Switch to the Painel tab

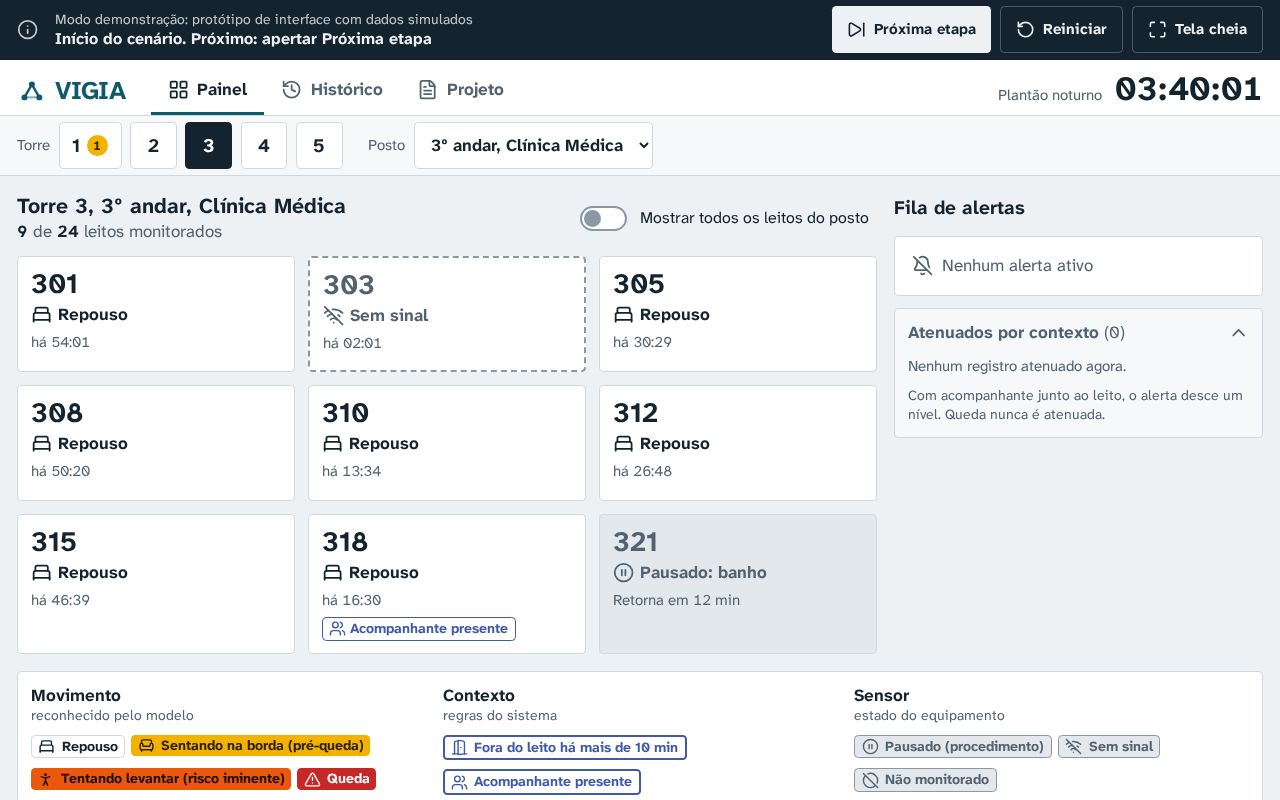point(208,90)
